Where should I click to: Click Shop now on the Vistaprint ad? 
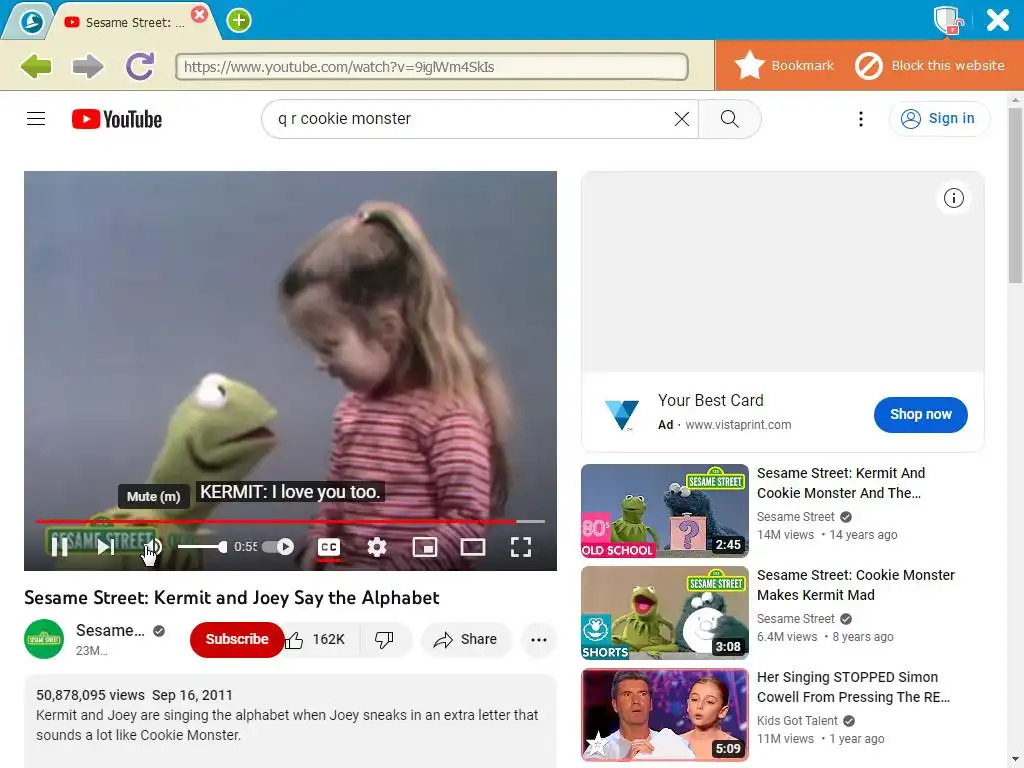(921, 415)
